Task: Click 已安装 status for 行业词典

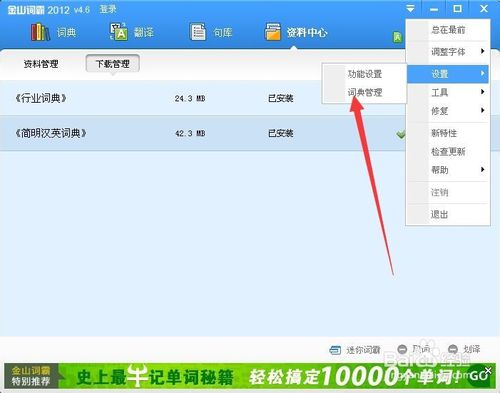Action: [x=280, y=98]
